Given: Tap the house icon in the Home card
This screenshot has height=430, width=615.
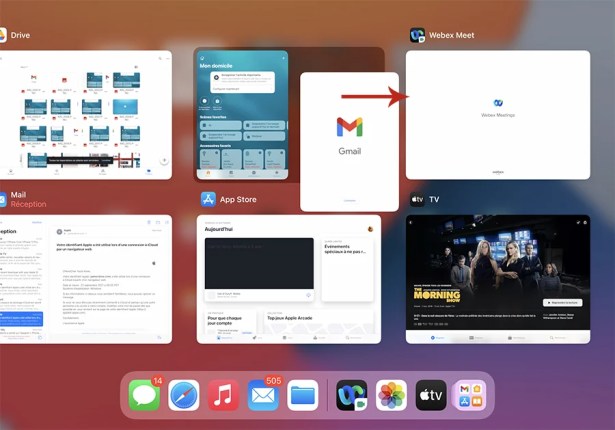Looking at the screenshot, I should coord(202,58).
